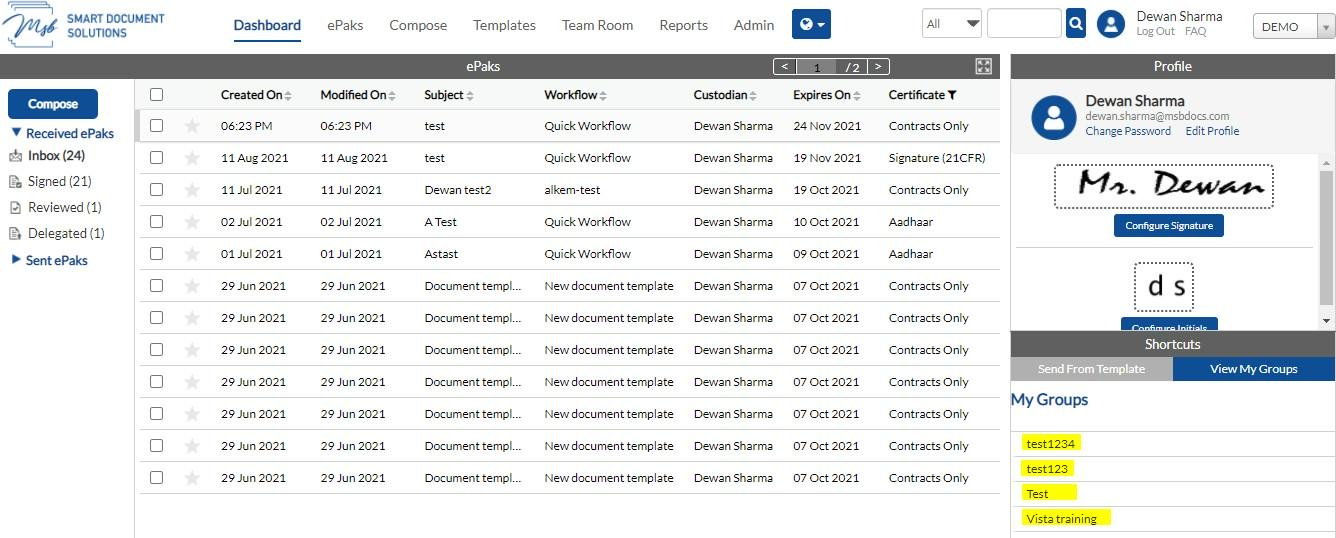Viewport: 1336px width, 538px height.
Task: Star the Dewan test2 ePak
Action: coord(192,190)
